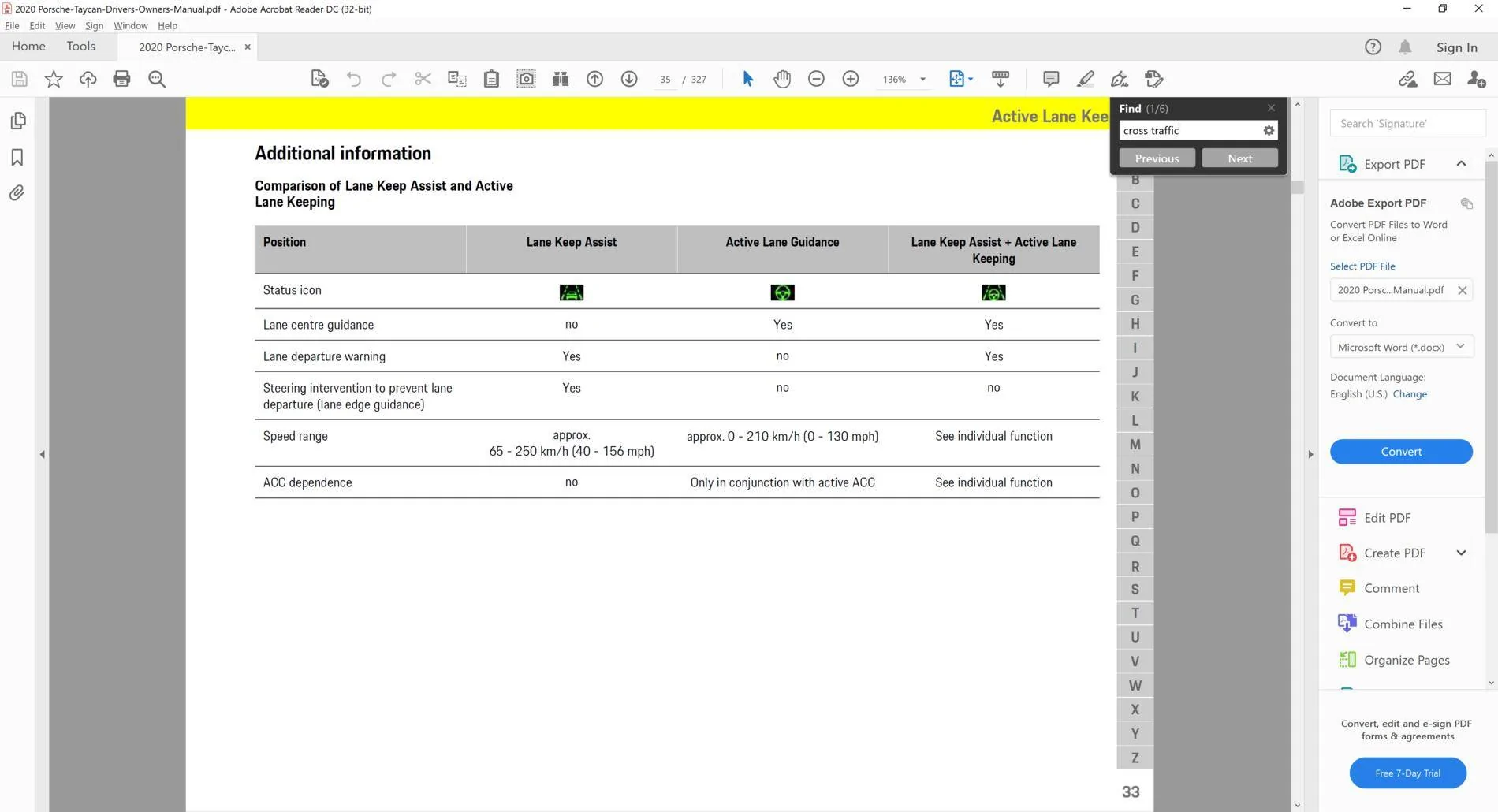Open the page thumbnails panel
This screenshot has width=1498, height=812.
pos(17,121)
